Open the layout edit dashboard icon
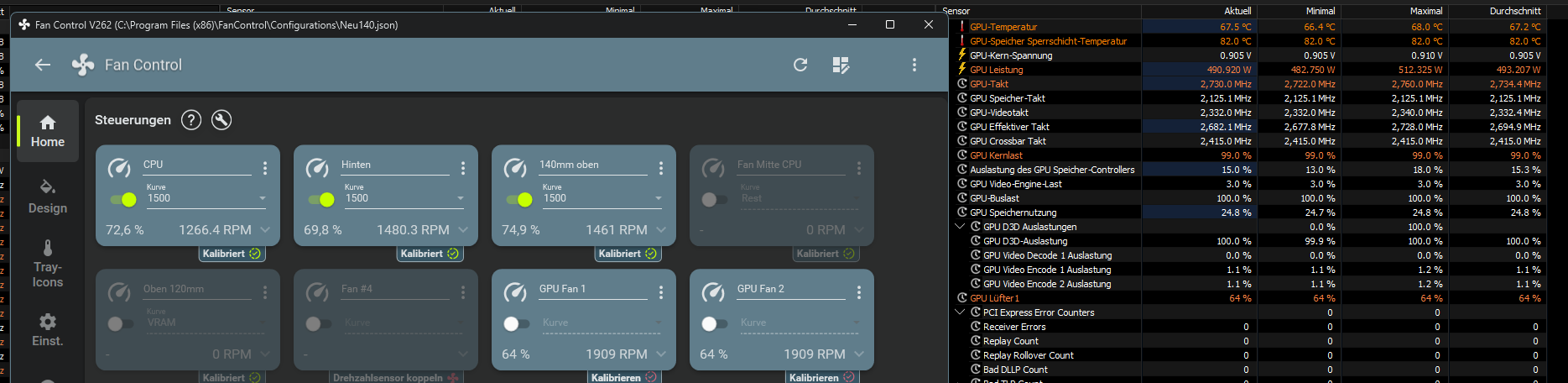 pos(841,65)
